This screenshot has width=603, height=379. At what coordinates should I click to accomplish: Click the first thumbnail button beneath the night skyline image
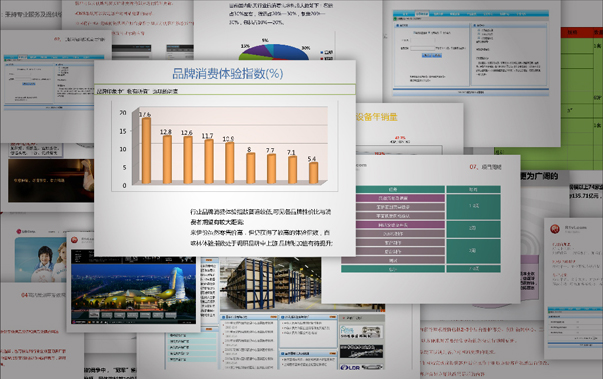[x=94, y=315]
